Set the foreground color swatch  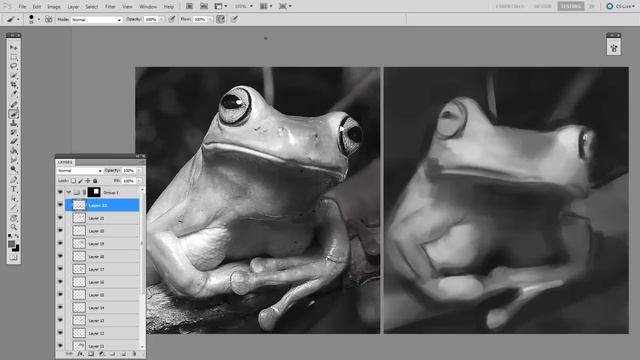tap(11, 244)
